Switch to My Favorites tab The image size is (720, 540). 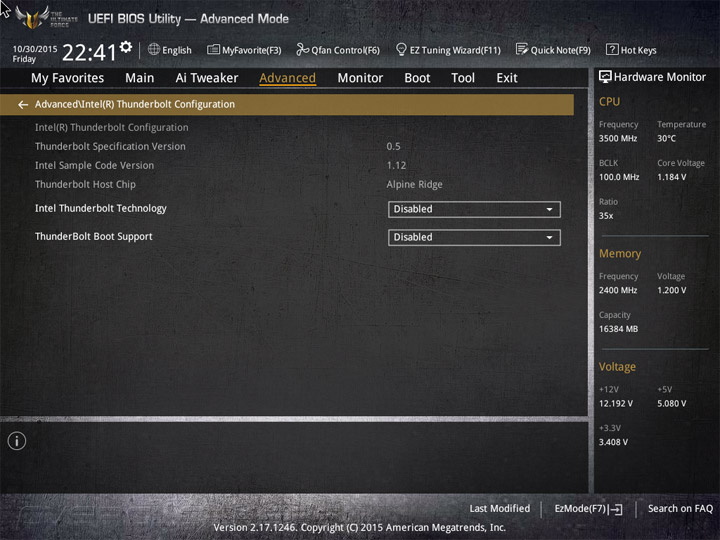68,78
